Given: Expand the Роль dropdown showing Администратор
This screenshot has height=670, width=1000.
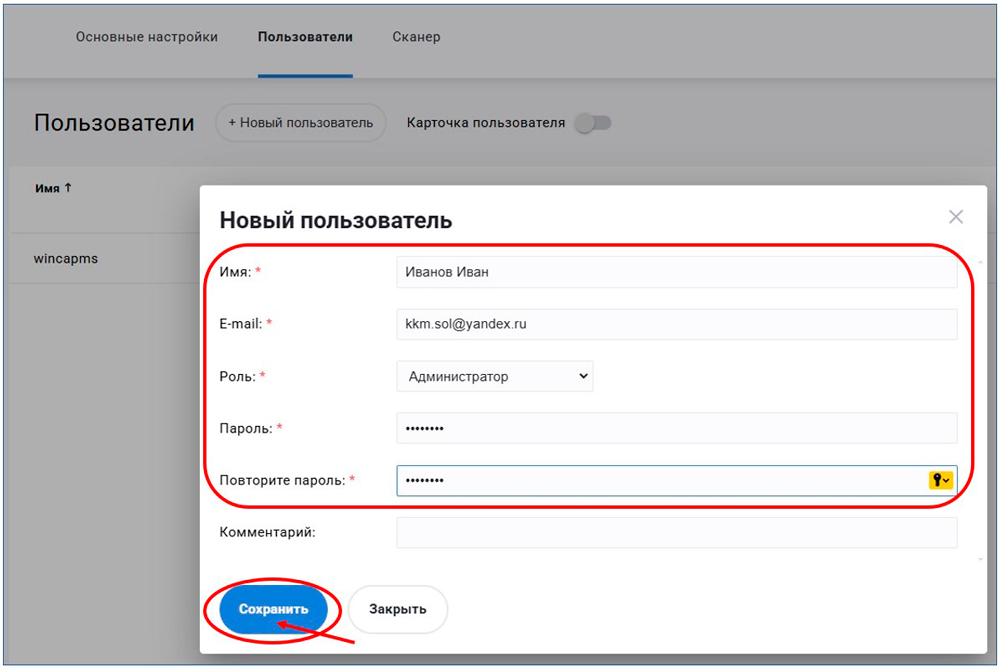Looking at the screenshot, I should tap(494, 377).
